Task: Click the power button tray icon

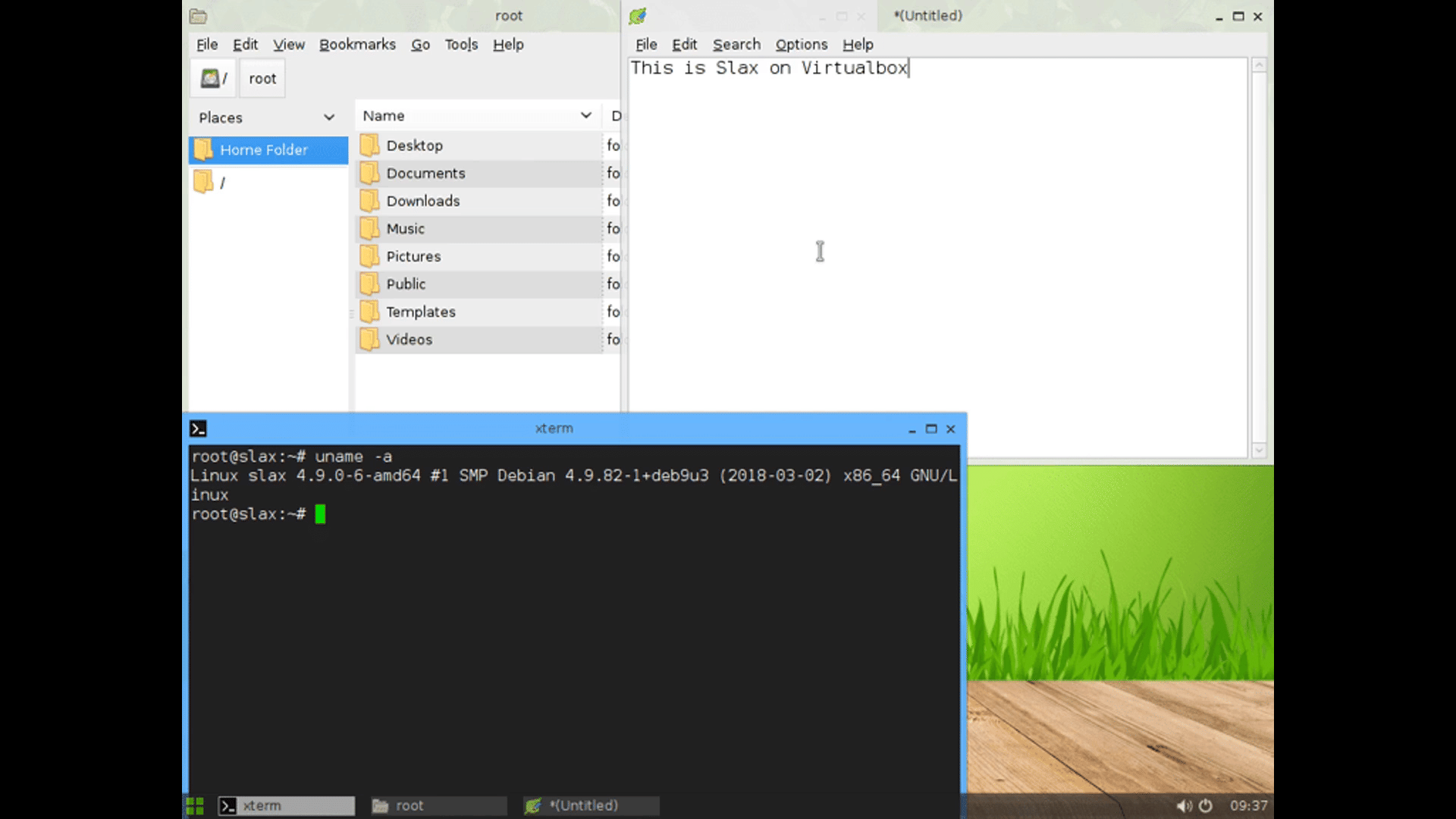Action: click(x=1205, y=805)
